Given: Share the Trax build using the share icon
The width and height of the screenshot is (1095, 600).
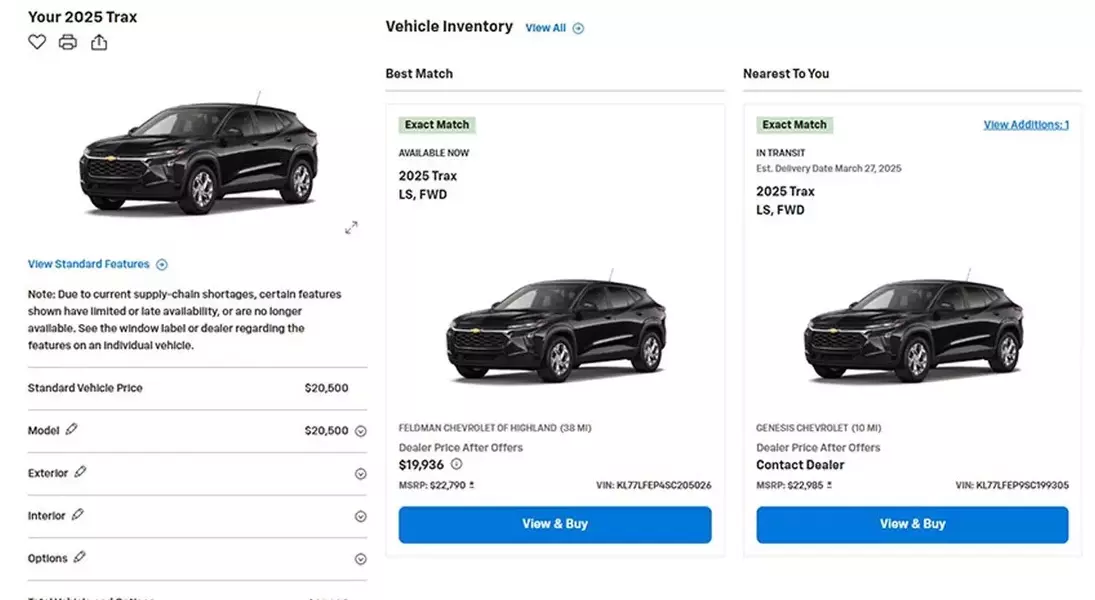Looking at the screenshot, I should [x=99, y=43].
